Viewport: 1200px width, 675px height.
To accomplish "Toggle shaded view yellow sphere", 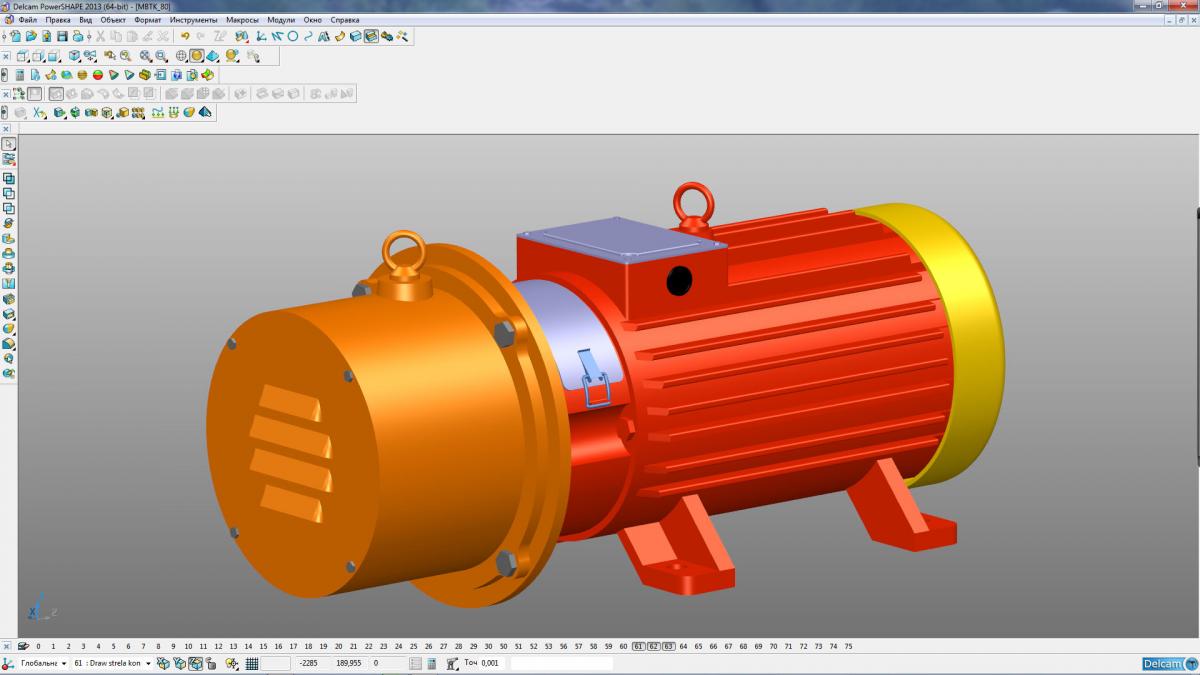I will (x=197, y=55).
